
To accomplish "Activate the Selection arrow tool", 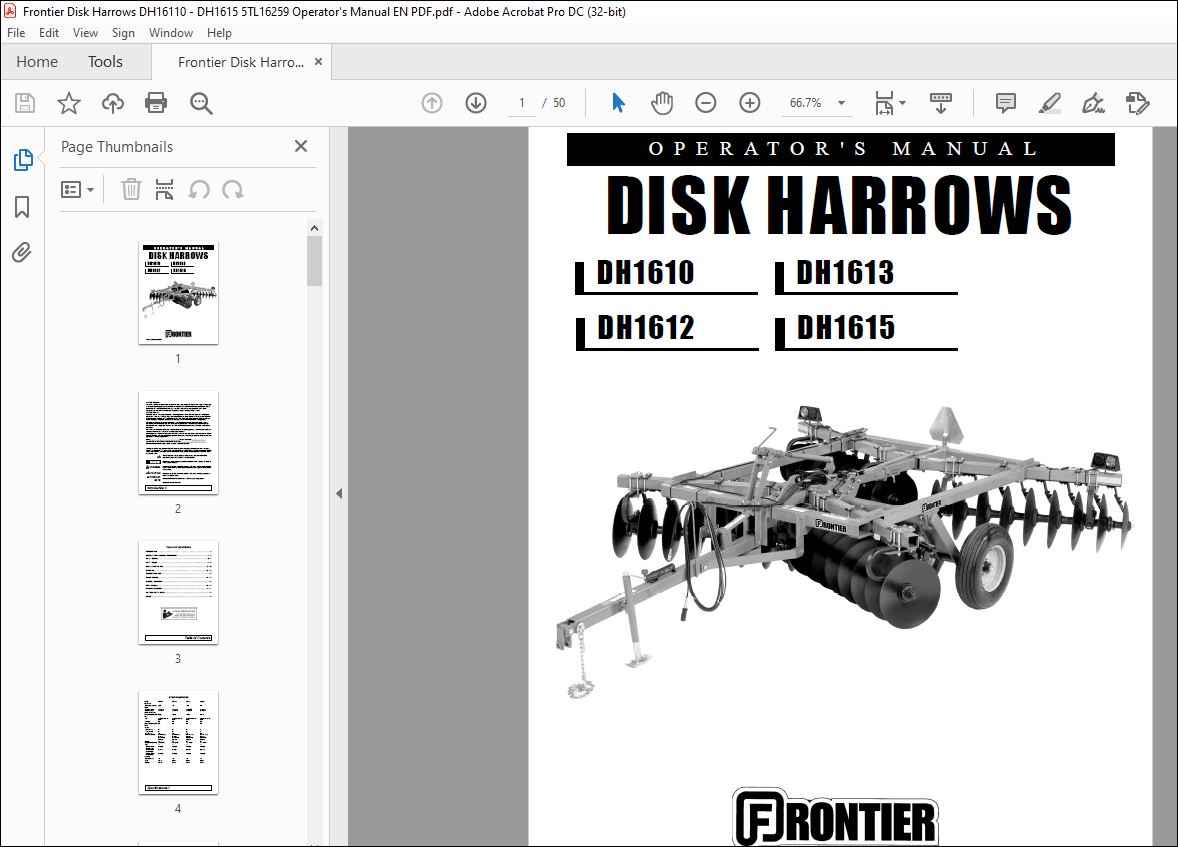I will click(618, 103).
